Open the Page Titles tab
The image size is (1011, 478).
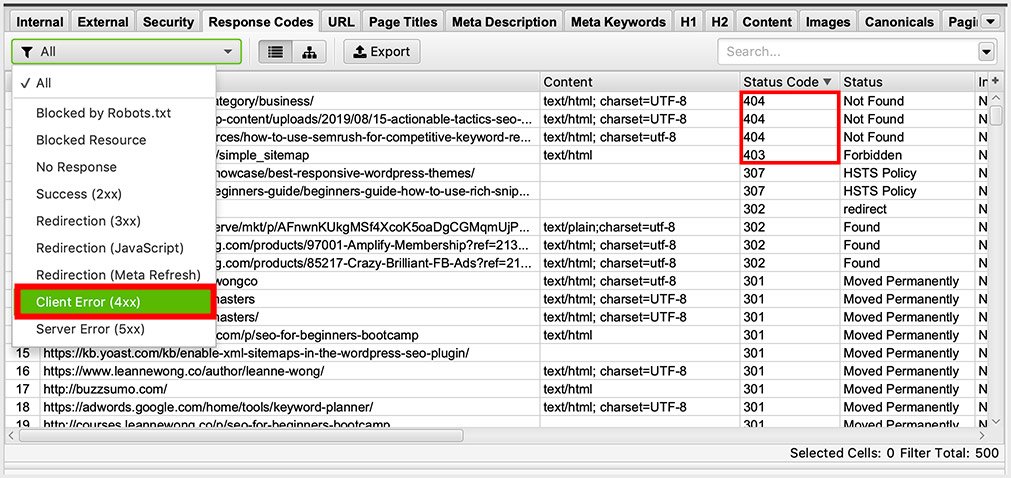pos(403,22)
